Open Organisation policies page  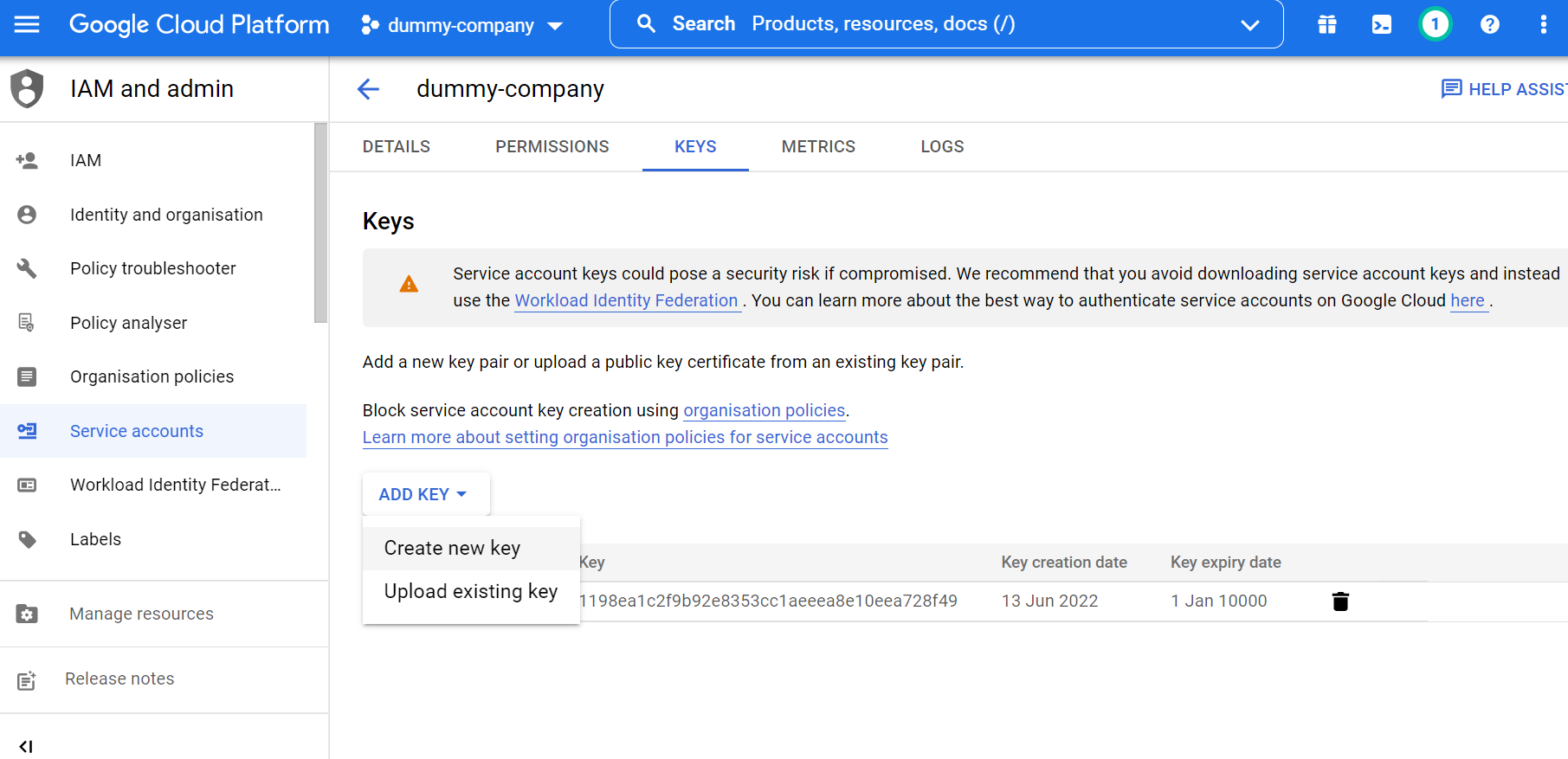pyautogui.click(x=153, y=376)
